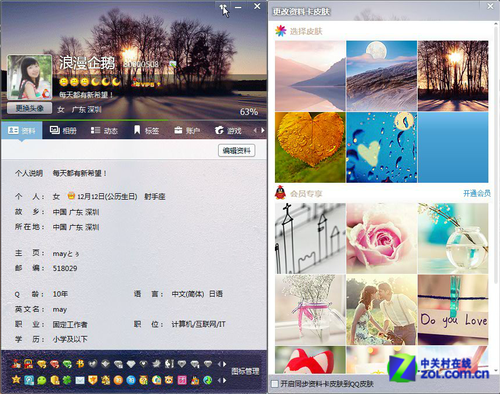This screenshot has width=500, height=394.
Task: Select the pink rose member skin
Action: [x=382, y=238]
